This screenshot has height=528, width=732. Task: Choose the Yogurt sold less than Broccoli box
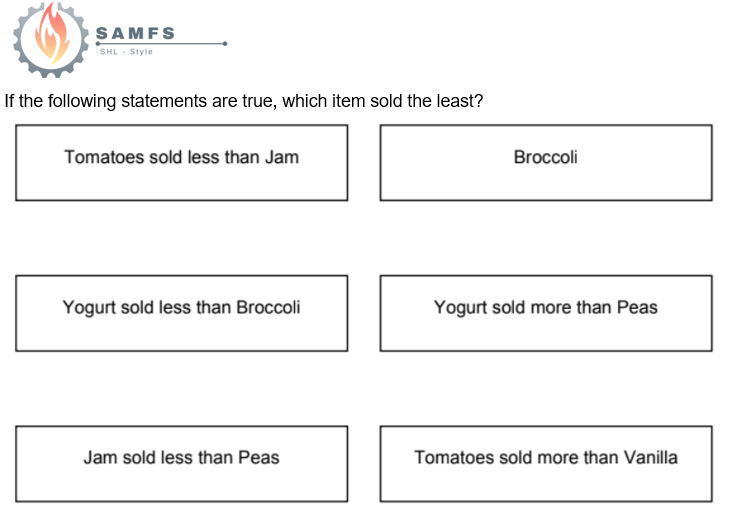[x=181, y=313]
